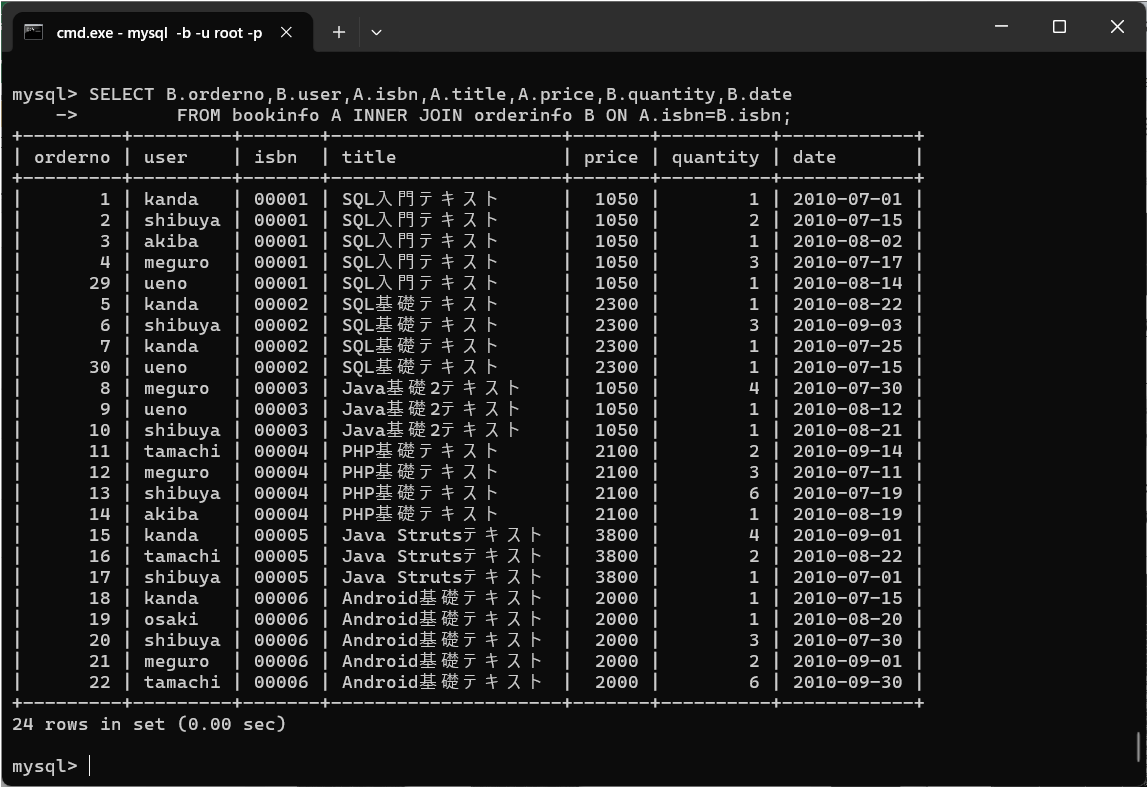
Task: Minimize the terminal window
Action: tap(1002, 27)
